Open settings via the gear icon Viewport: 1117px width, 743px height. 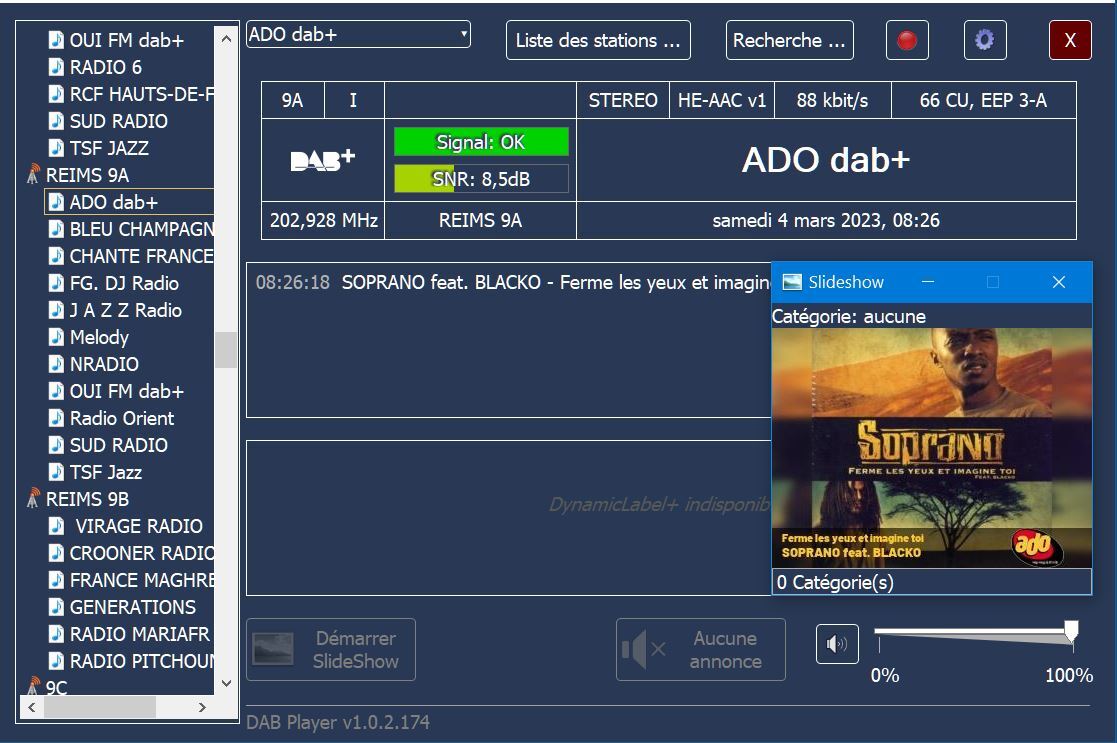pos(984,40)
